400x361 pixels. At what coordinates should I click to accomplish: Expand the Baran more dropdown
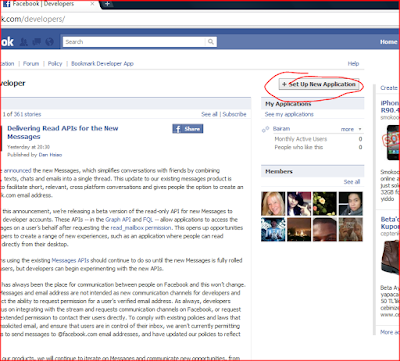click(351, 129)
